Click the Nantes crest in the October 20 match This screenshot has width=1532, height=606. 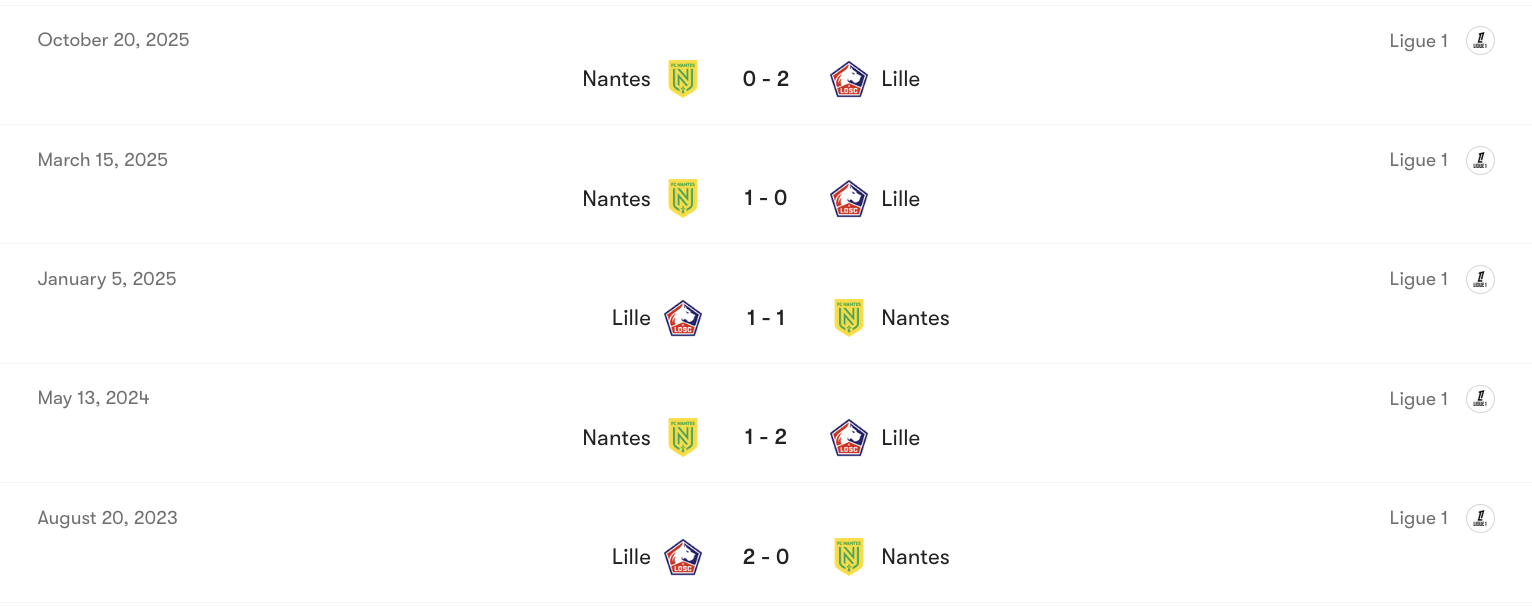point(683,79)
